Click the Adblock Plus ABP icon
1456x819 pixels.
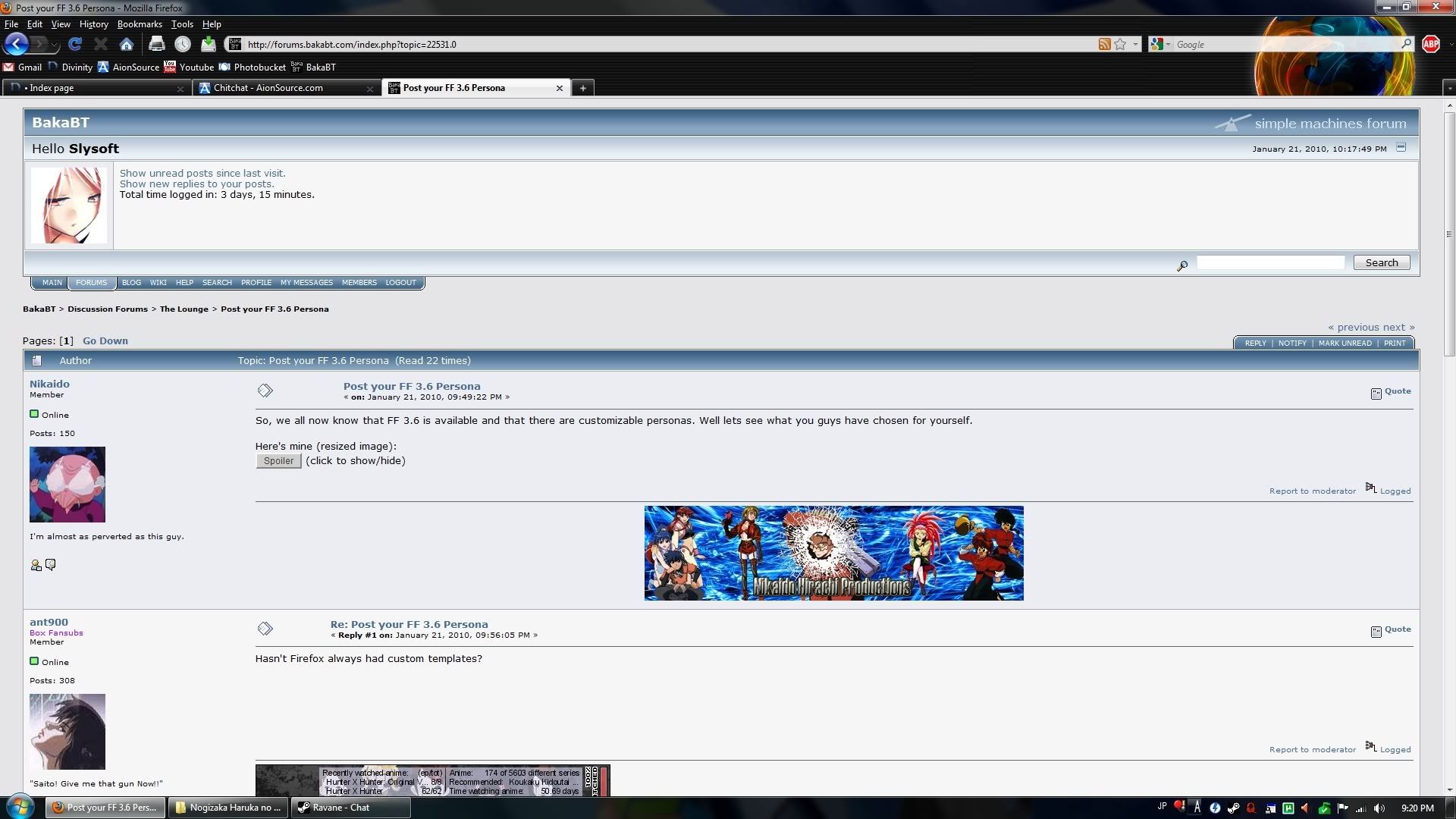click(1430, 44)
